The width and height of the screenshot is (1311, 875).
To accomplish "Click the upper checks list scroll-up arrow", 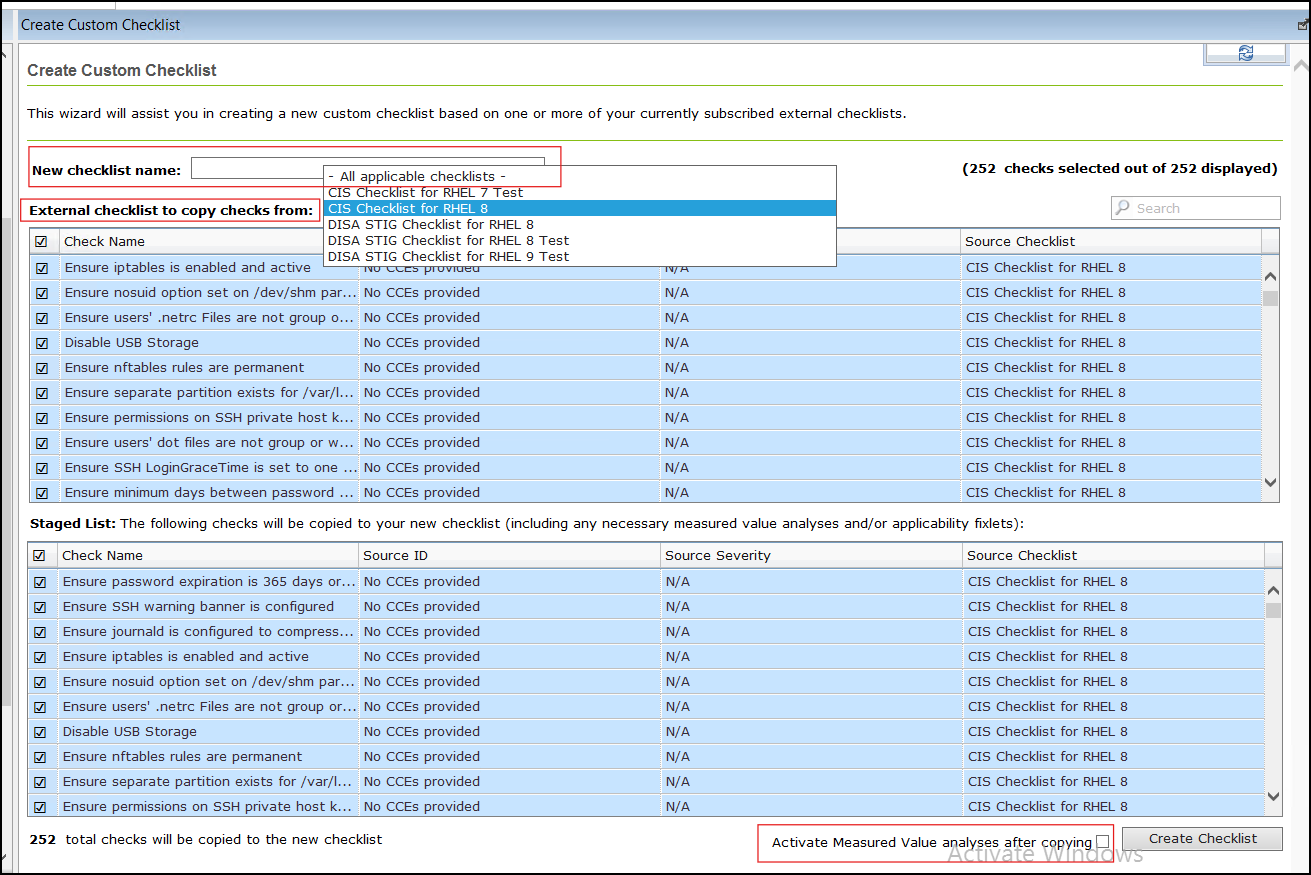I will 1270,277.
